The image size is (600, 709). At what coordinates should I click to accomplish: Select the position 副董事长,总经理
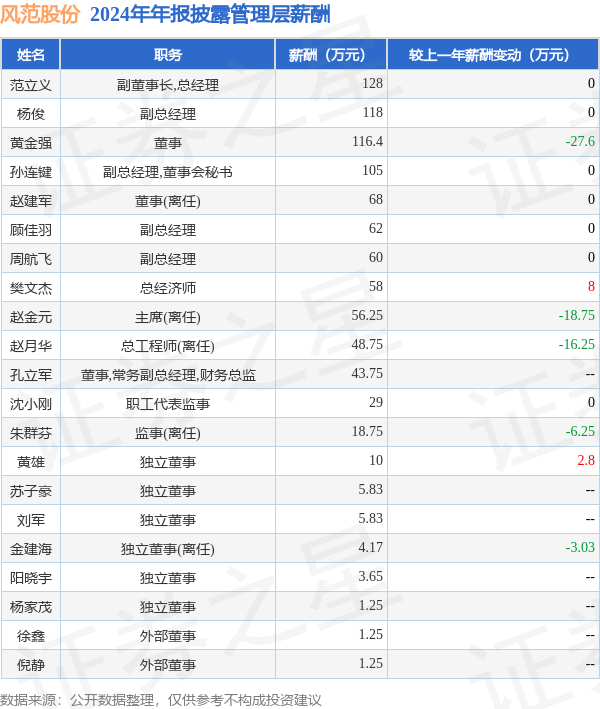(168, 85)
